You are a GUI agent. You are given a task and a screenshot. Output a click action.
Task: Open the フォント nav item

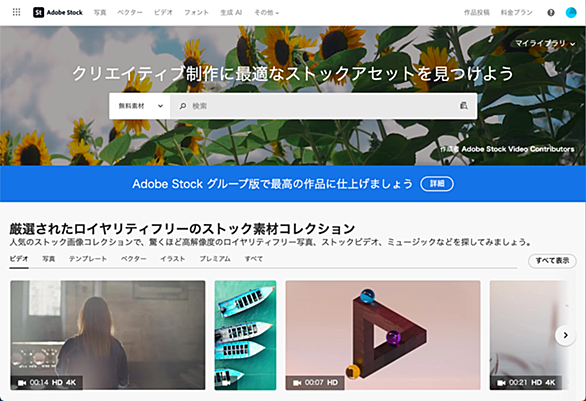[x=196, y=13]
